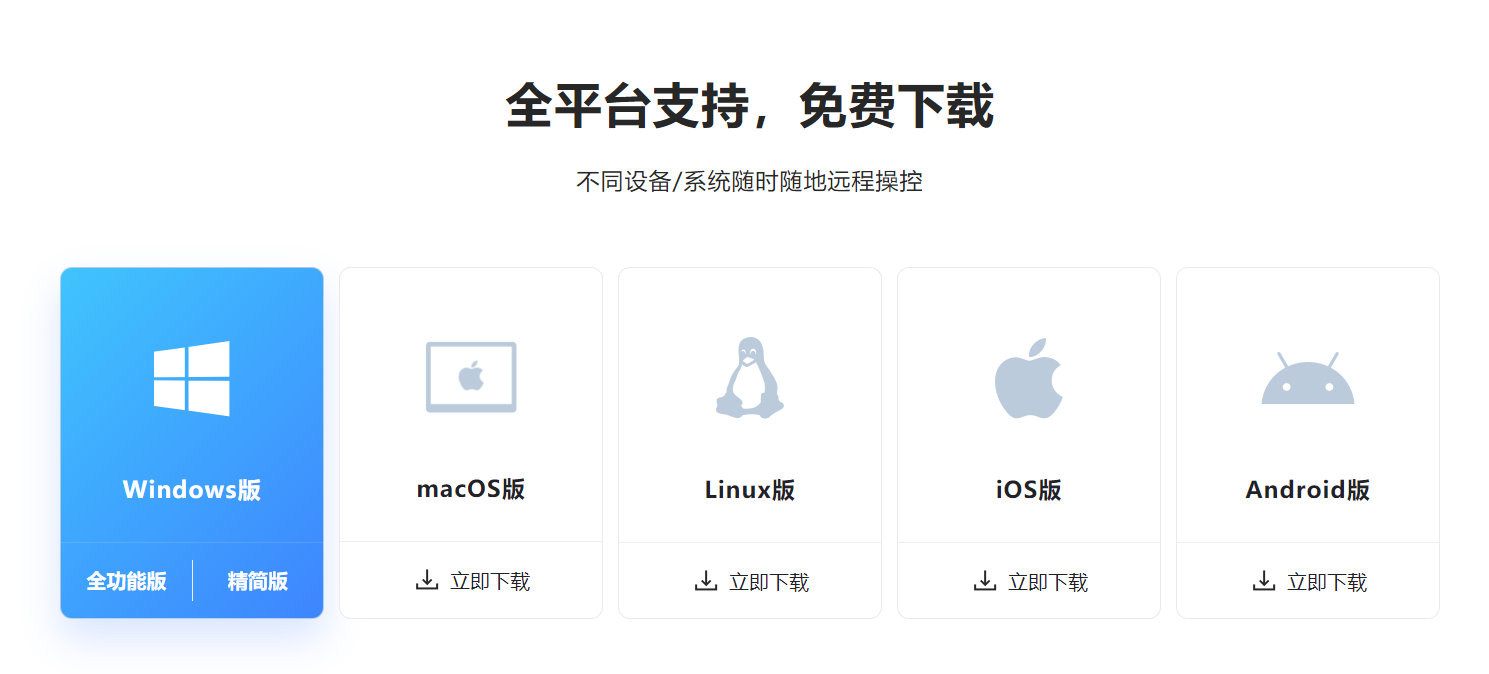Screen dimensions: 1489x674
Task: Click 立即下载 text for Linux
Action: pos(769,582)
